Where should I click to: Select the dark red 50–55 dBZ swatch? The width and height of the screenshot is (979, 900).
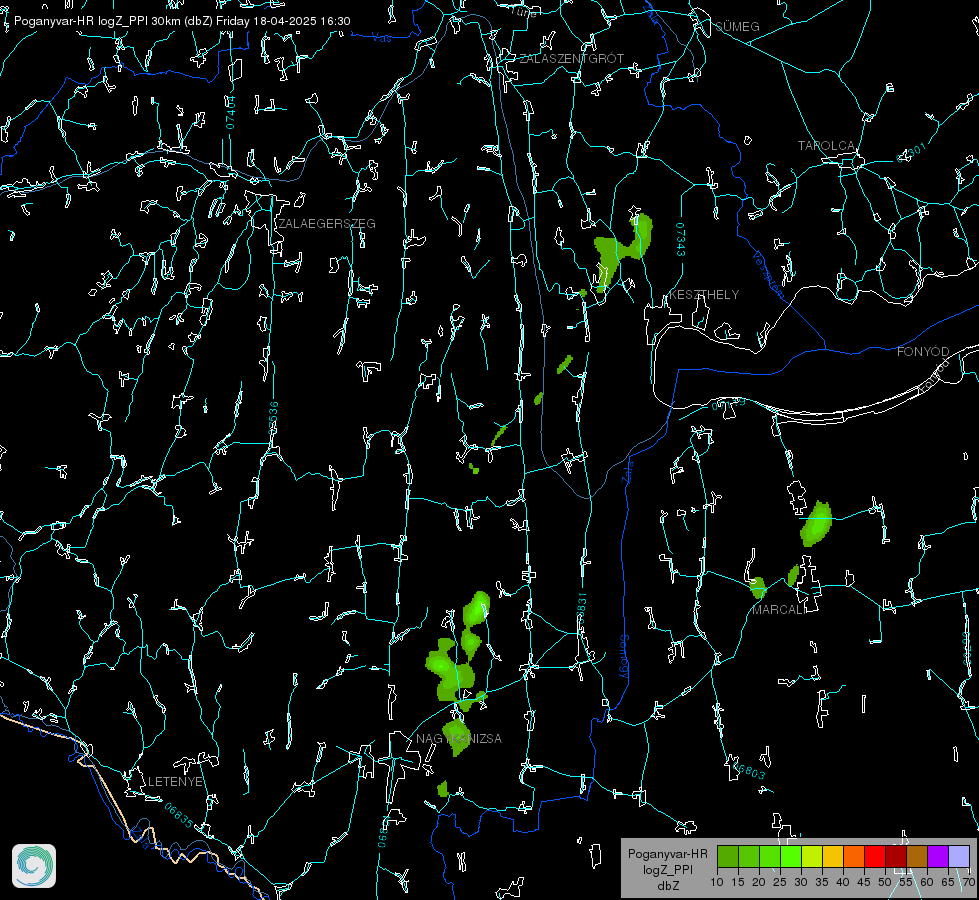896,856
